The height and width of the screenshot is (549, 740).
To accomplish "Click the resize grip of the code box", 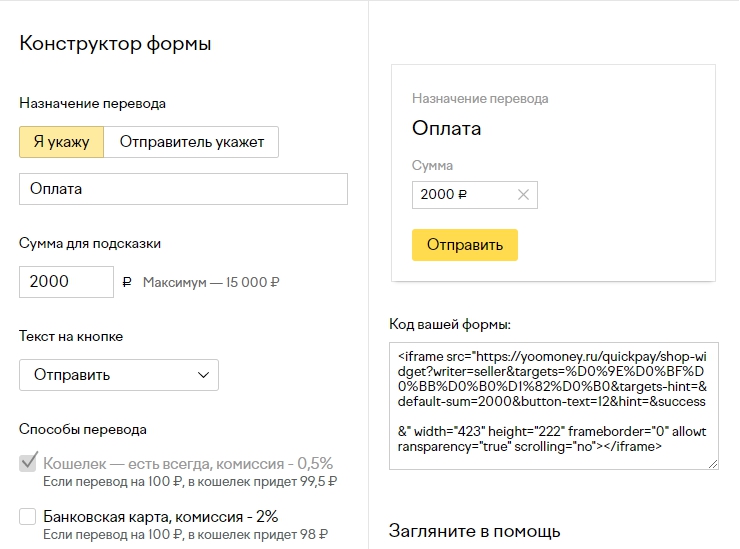I will pos(713,463).
